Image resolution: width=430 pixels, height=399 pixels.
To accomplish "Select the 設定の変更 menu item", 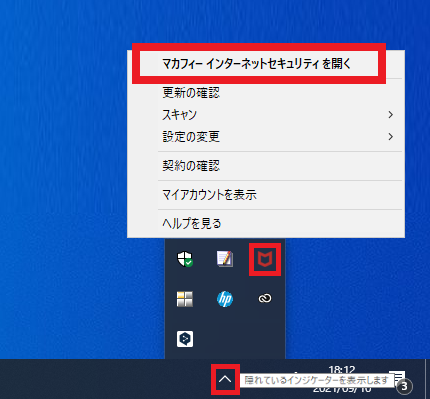I will pyautogui.click(x=266, y=137).
